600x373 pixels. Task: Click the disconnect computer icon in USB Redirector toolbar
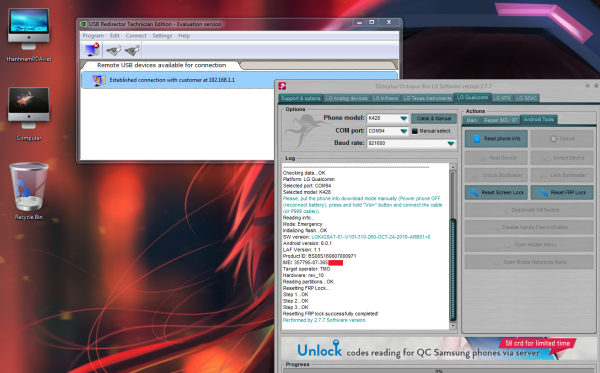[x=92, y=50]
